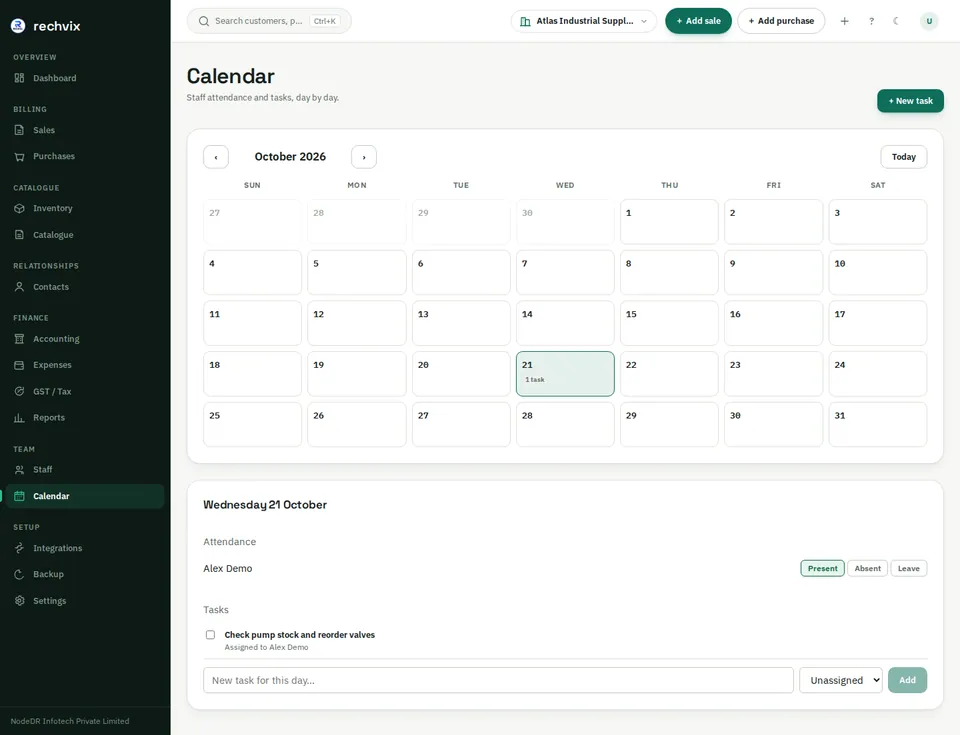960x735 pixels.
Task: Select October 1 calendar day
Action: (669, 222)
